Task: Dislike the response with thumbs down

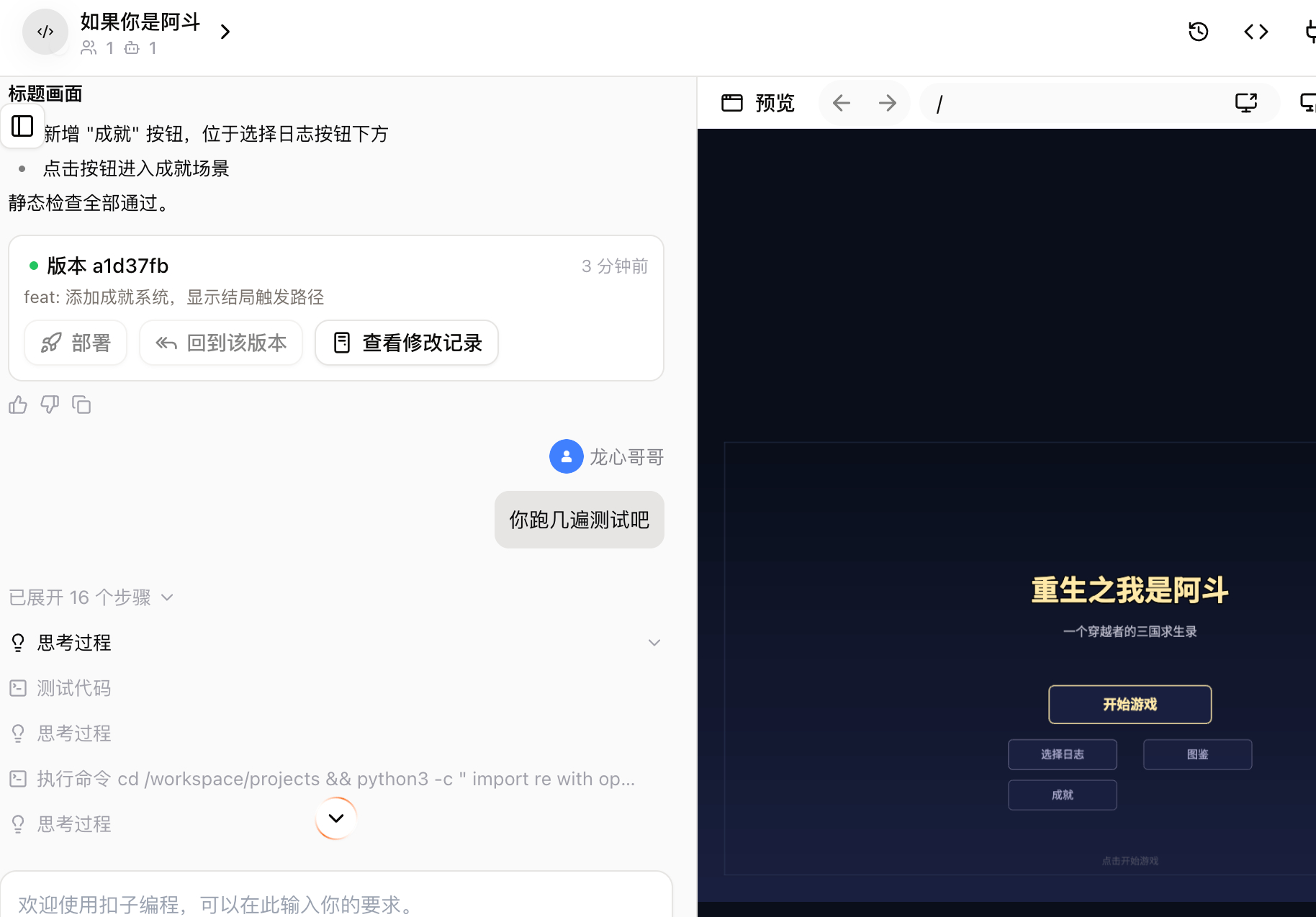Action: (50, 405)
